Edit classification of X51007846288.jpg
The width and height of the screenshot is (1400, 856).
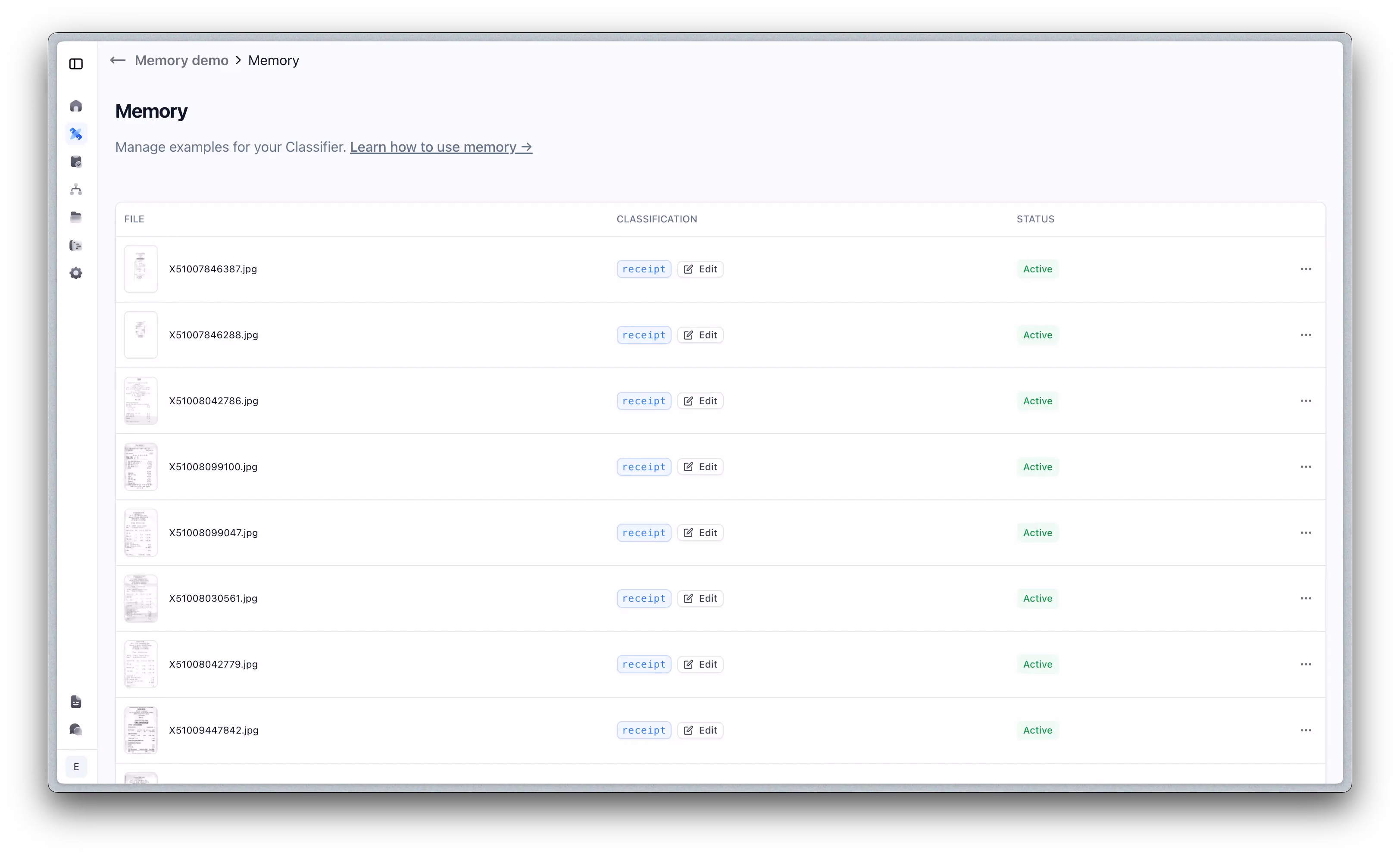pos(700,335)
